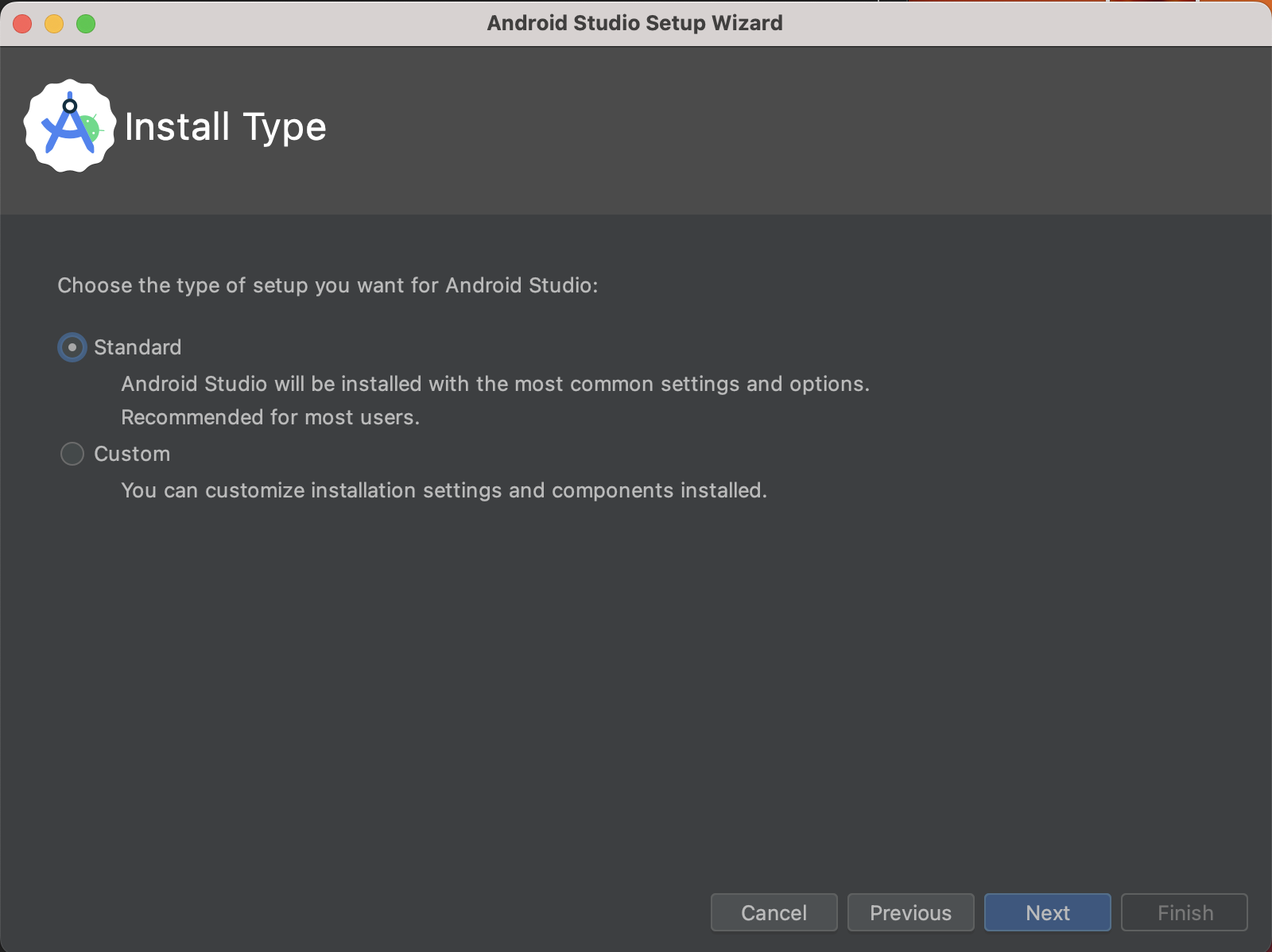Select the Custom setup radio button
This screenshot has height=952, width=1272.
[x=72, y=454]
